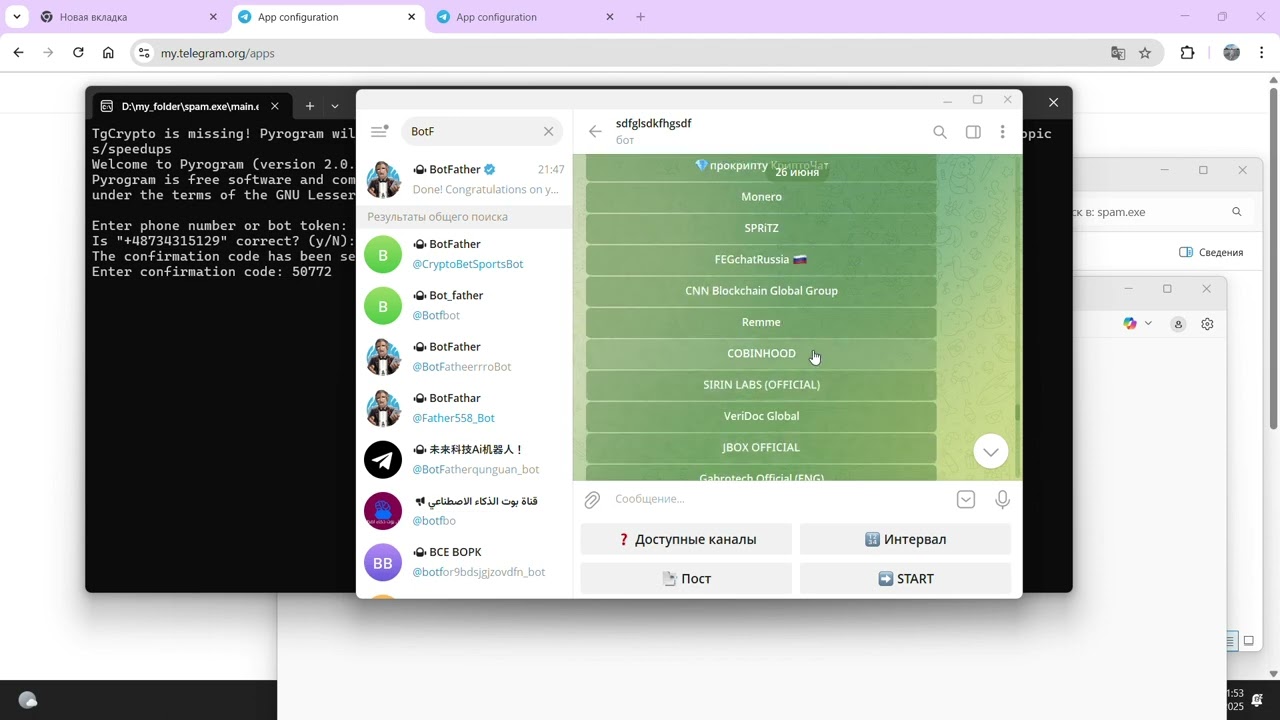Open the verified BotFather chat

tap(464, 179)
